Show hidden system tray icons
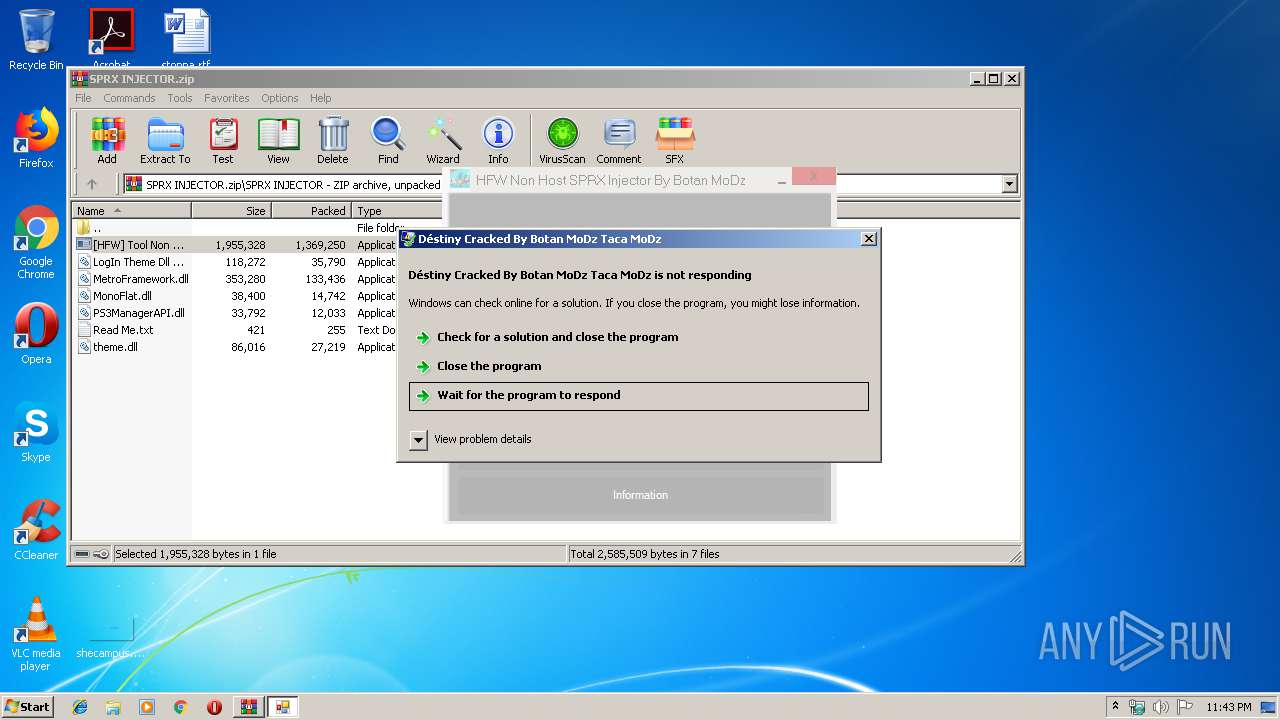Image resolution: width=1280 pixels, height=720 pixels. click(1116, 707)
